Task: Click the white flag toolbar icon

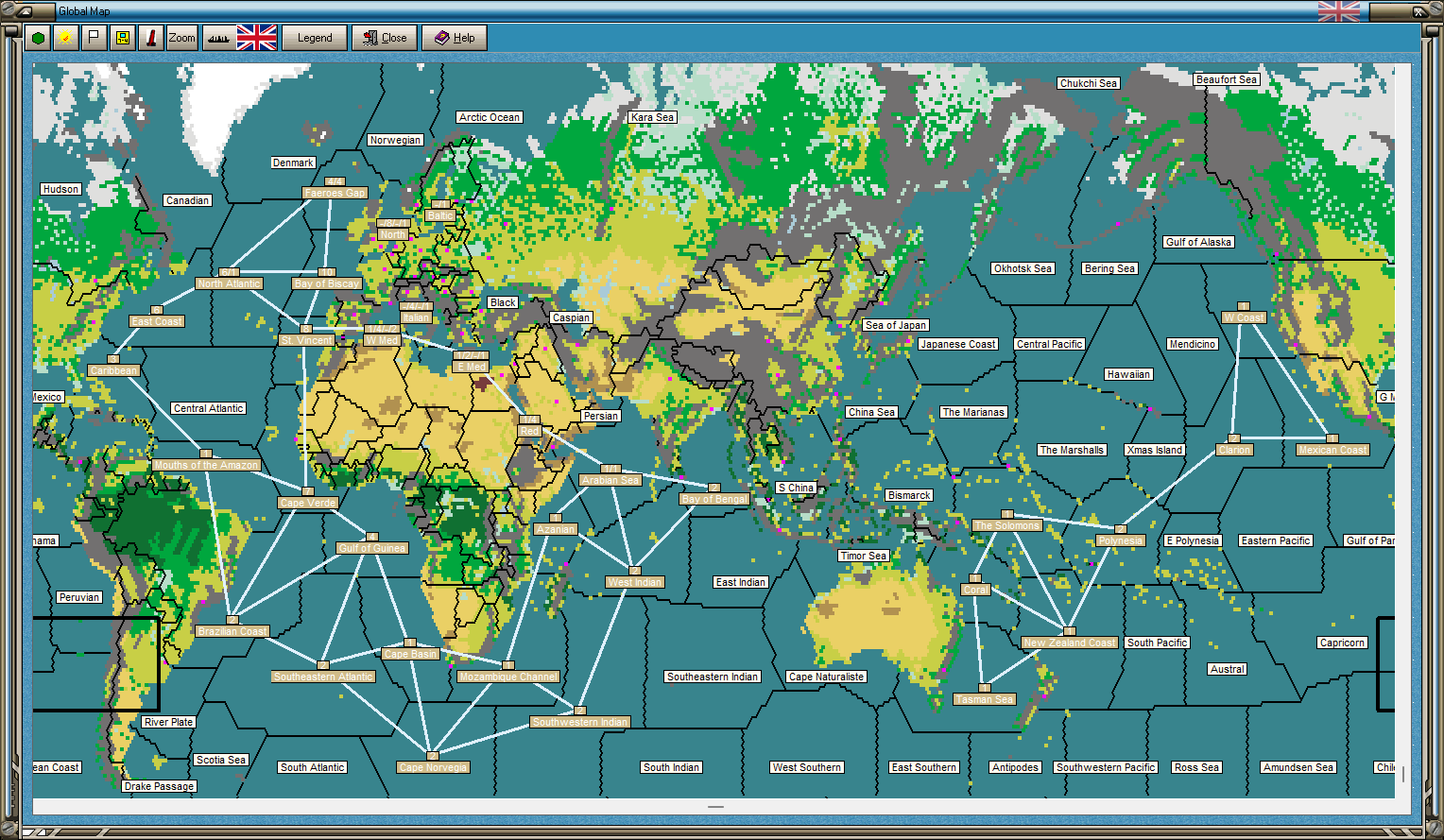Action: pos(94,38)
